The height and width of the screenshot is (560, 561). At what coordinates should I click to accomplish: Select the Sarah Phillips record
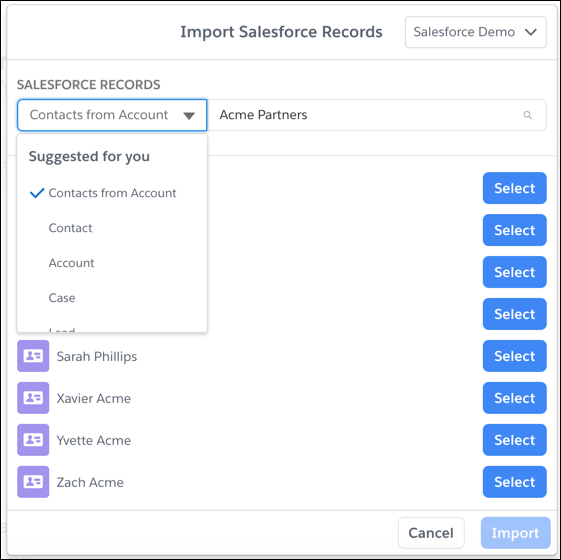514,356
